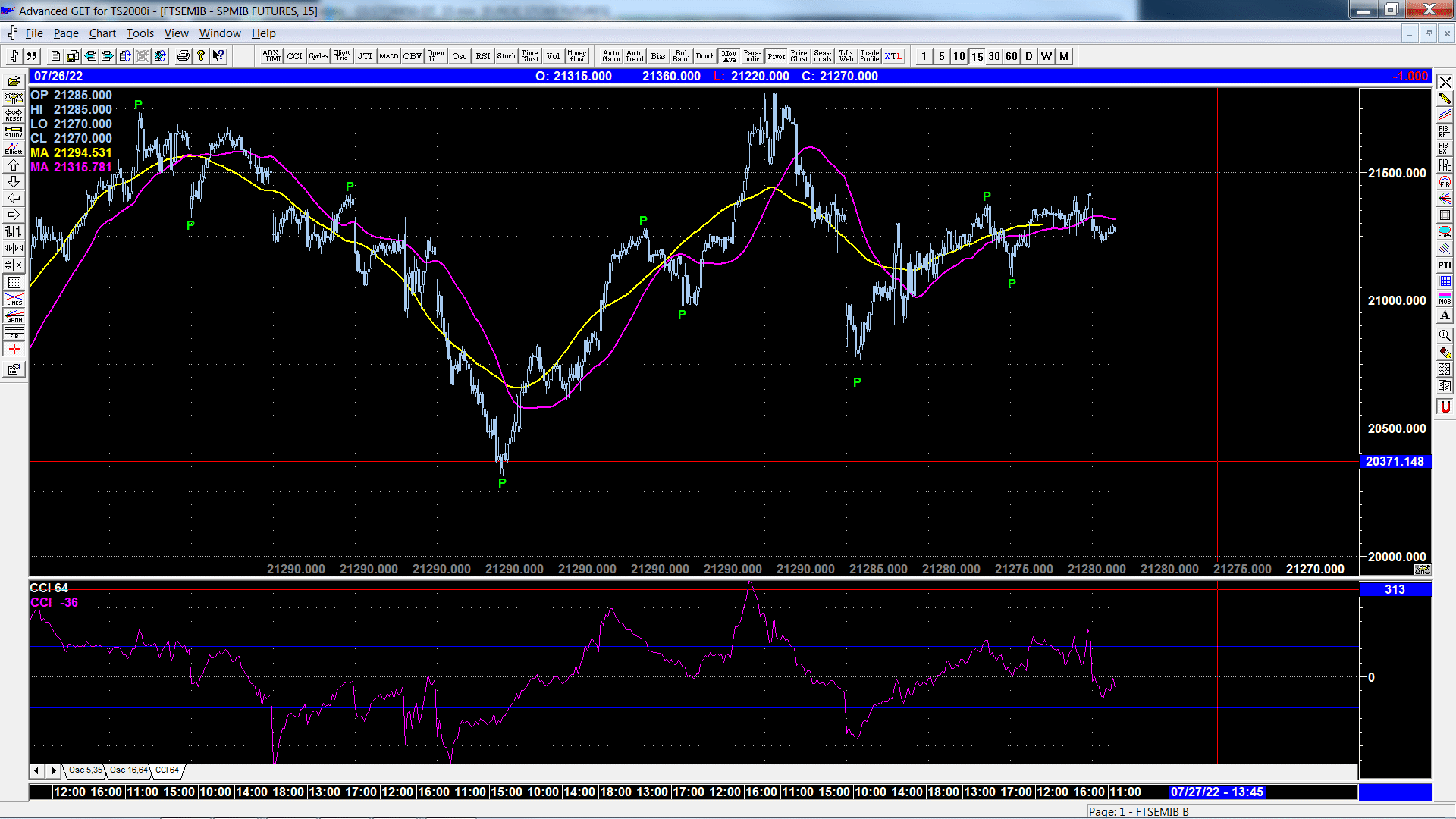Image resolution: width=1456 pixels, height=819 pixels.
Task: Click the magnifier zoom icon on right
Action: 1445,335
